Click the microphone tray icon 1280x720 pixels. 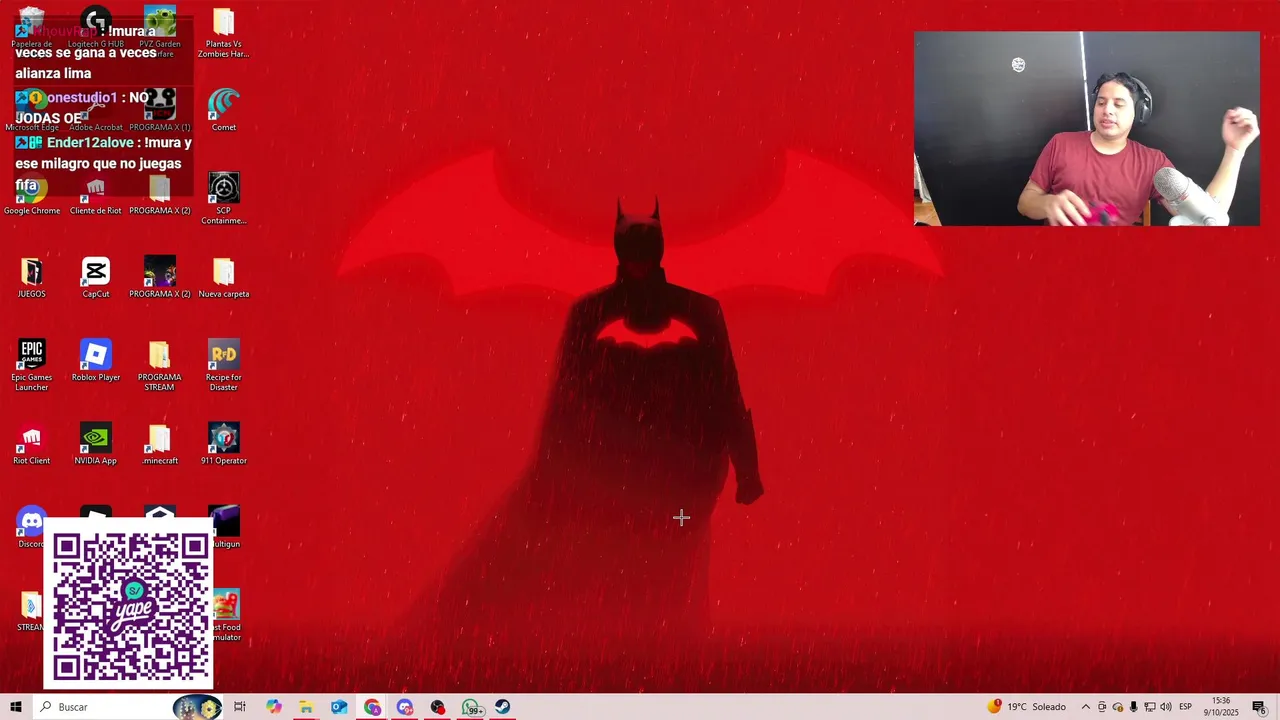click(x=1134, y=707)
